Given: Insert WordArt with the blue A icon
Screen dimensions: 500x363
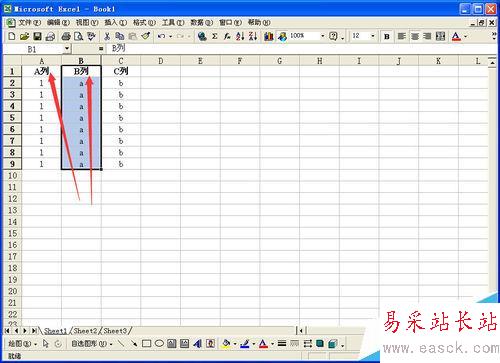Looking at the screenshot, I should [x=198, y=344].
